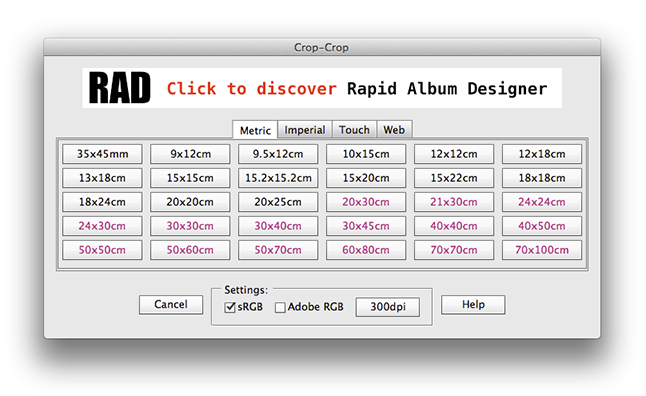Select the 30x30cm size button
646x396 pixels.
coord(190,226)
